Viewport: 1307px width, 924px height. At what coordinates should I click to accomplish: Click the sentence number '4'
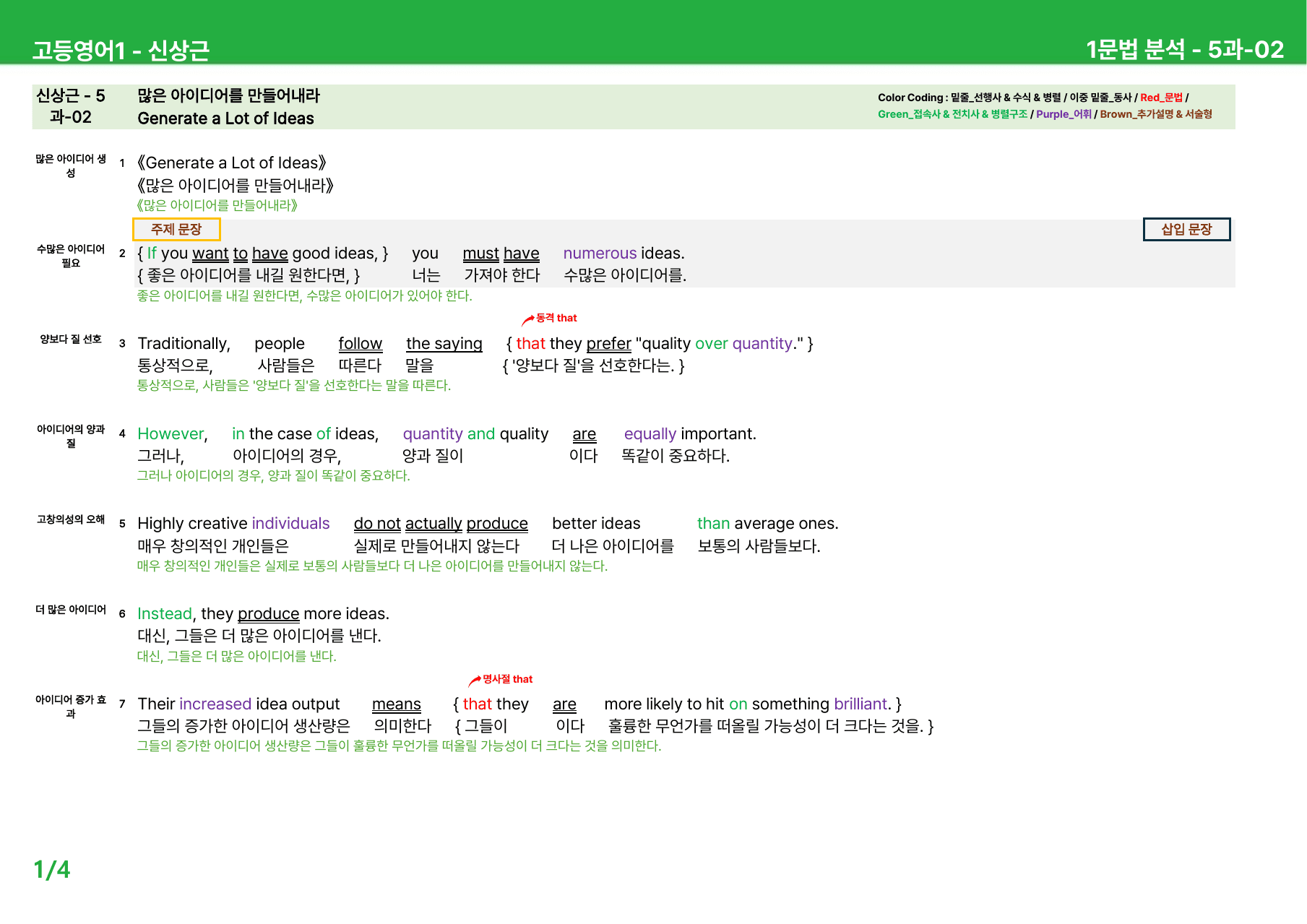point(122,433)
